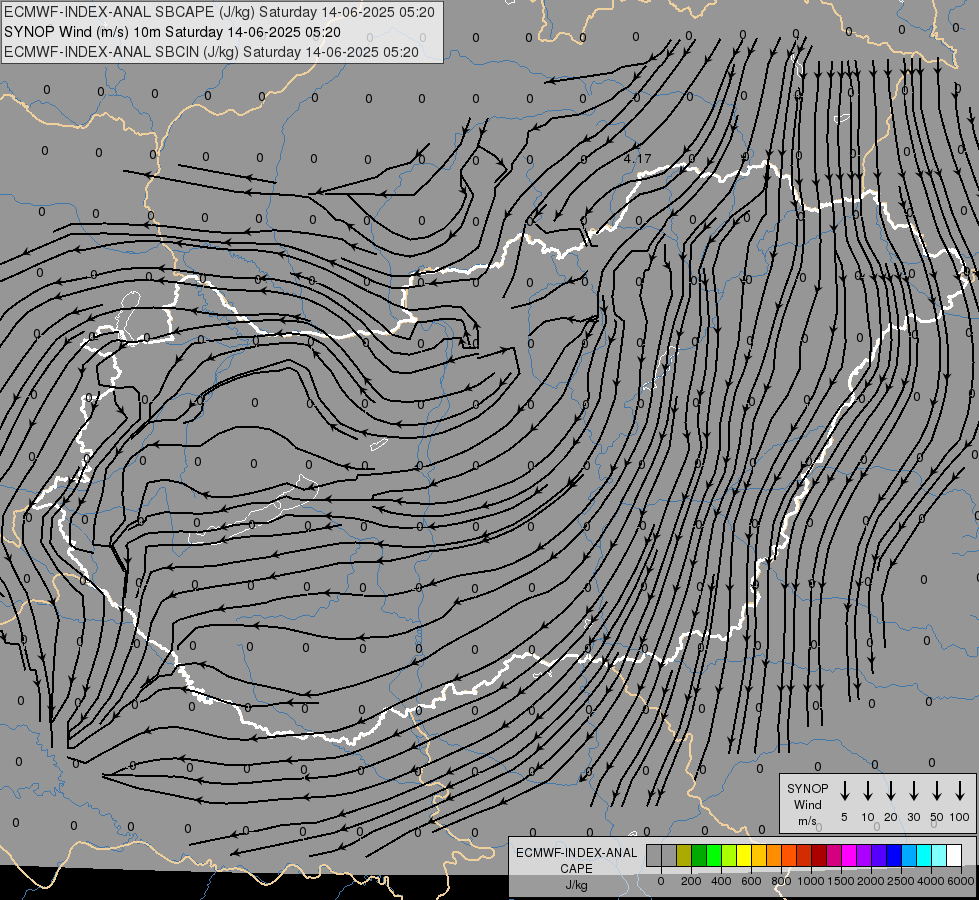
Task: Click the SYNOP Wind 10m title line
Action: click(172, 32)
